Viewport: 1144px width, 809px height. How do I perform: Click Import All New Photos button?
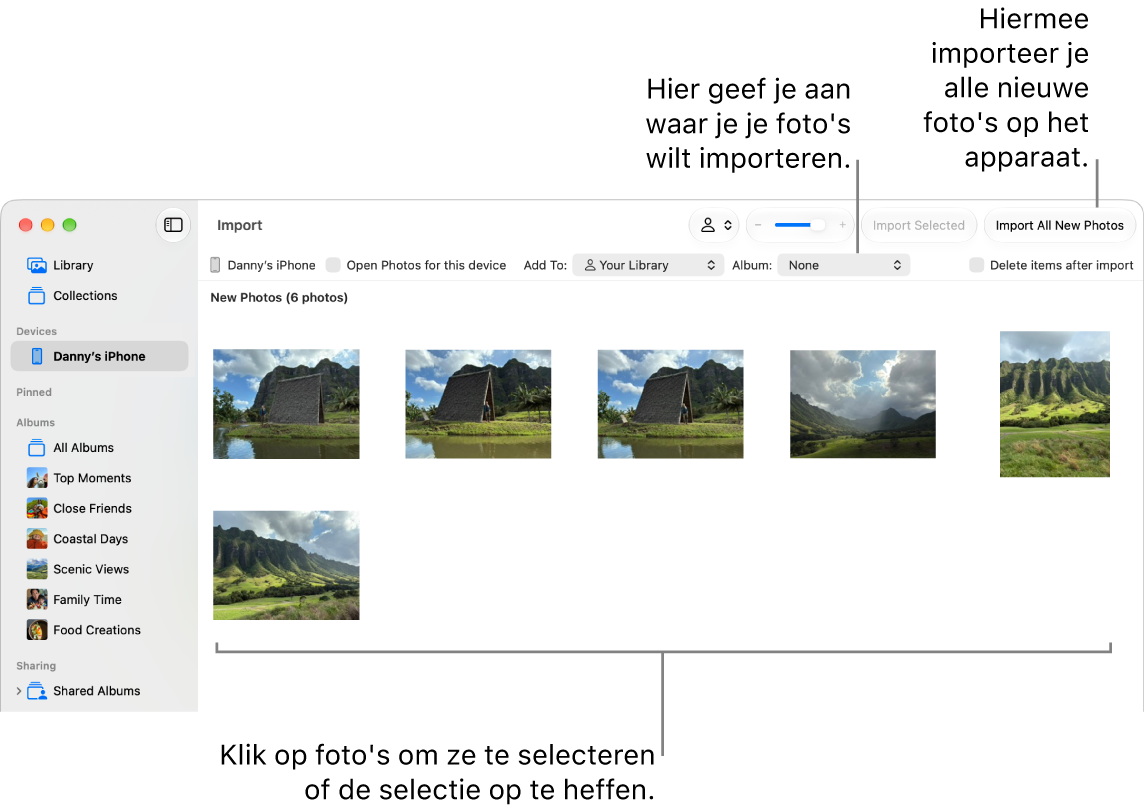[x=1059, y=225]
